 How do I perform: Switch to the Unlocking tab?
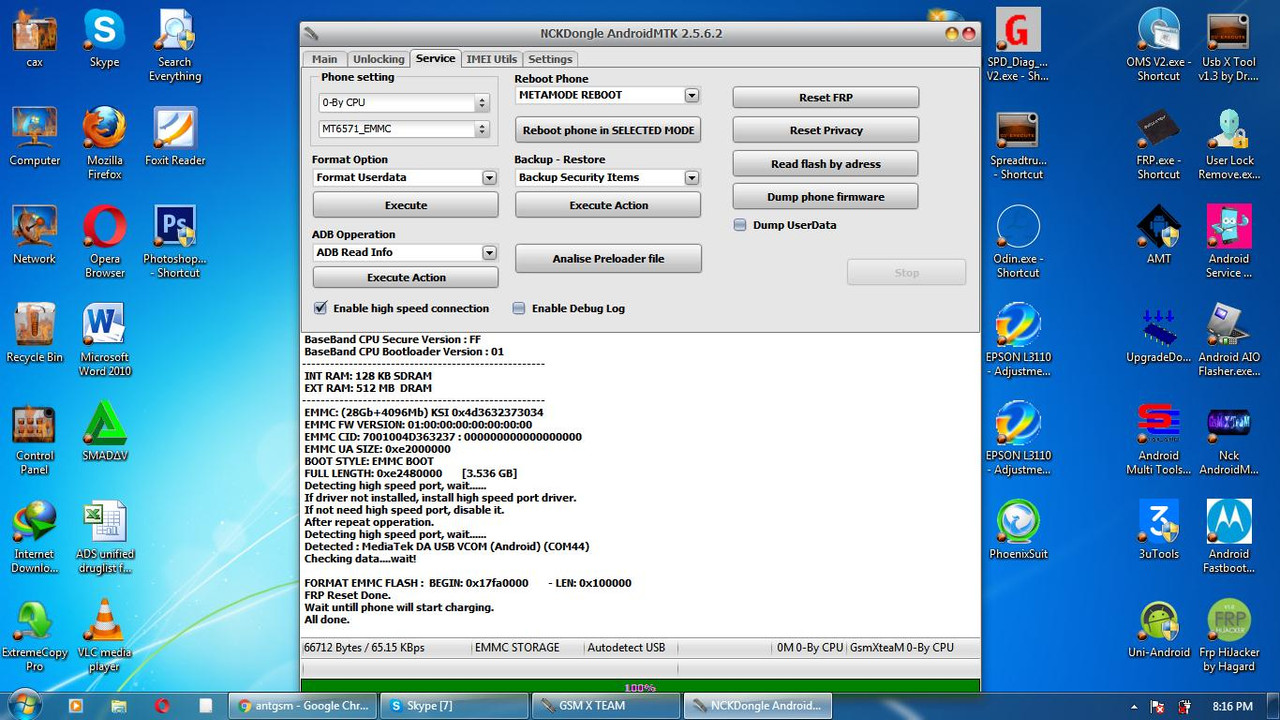pyautogui.click(x=379, y=59)
